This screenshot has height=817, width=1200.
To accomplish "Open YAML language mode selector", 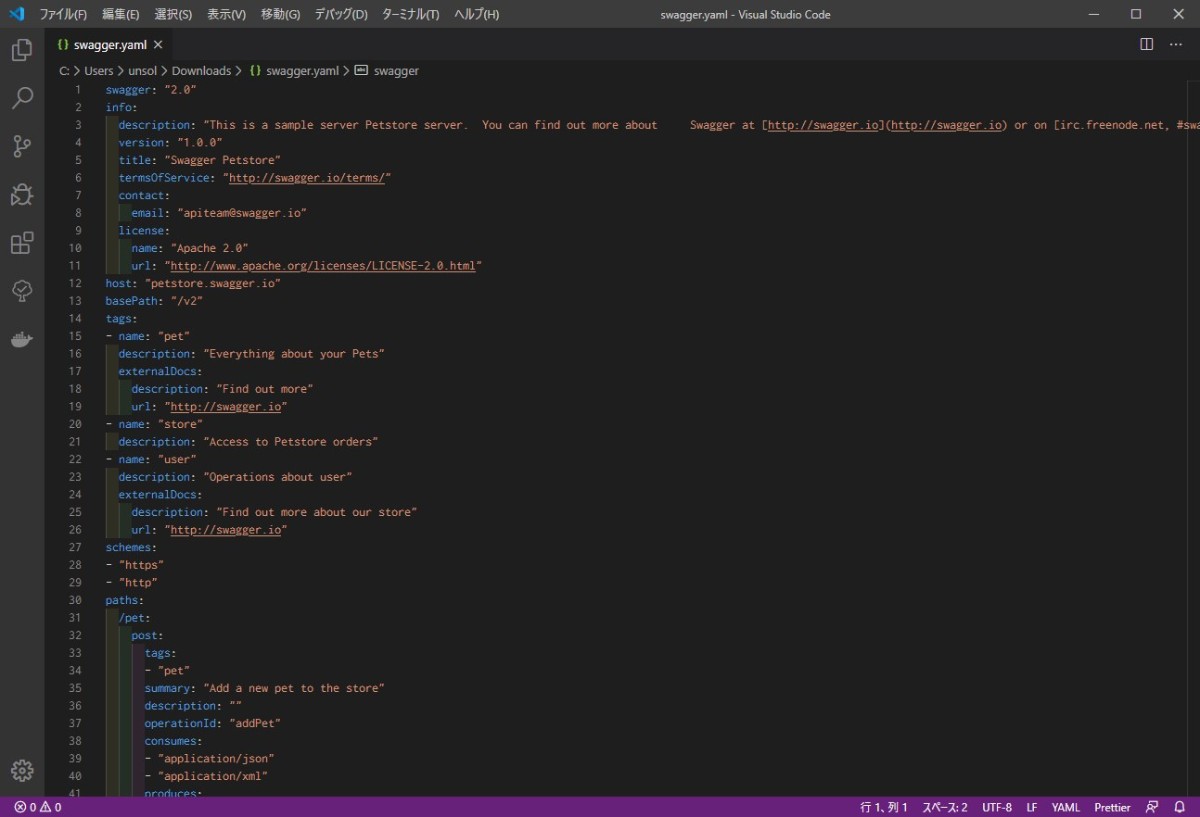I will point(1066,807).
